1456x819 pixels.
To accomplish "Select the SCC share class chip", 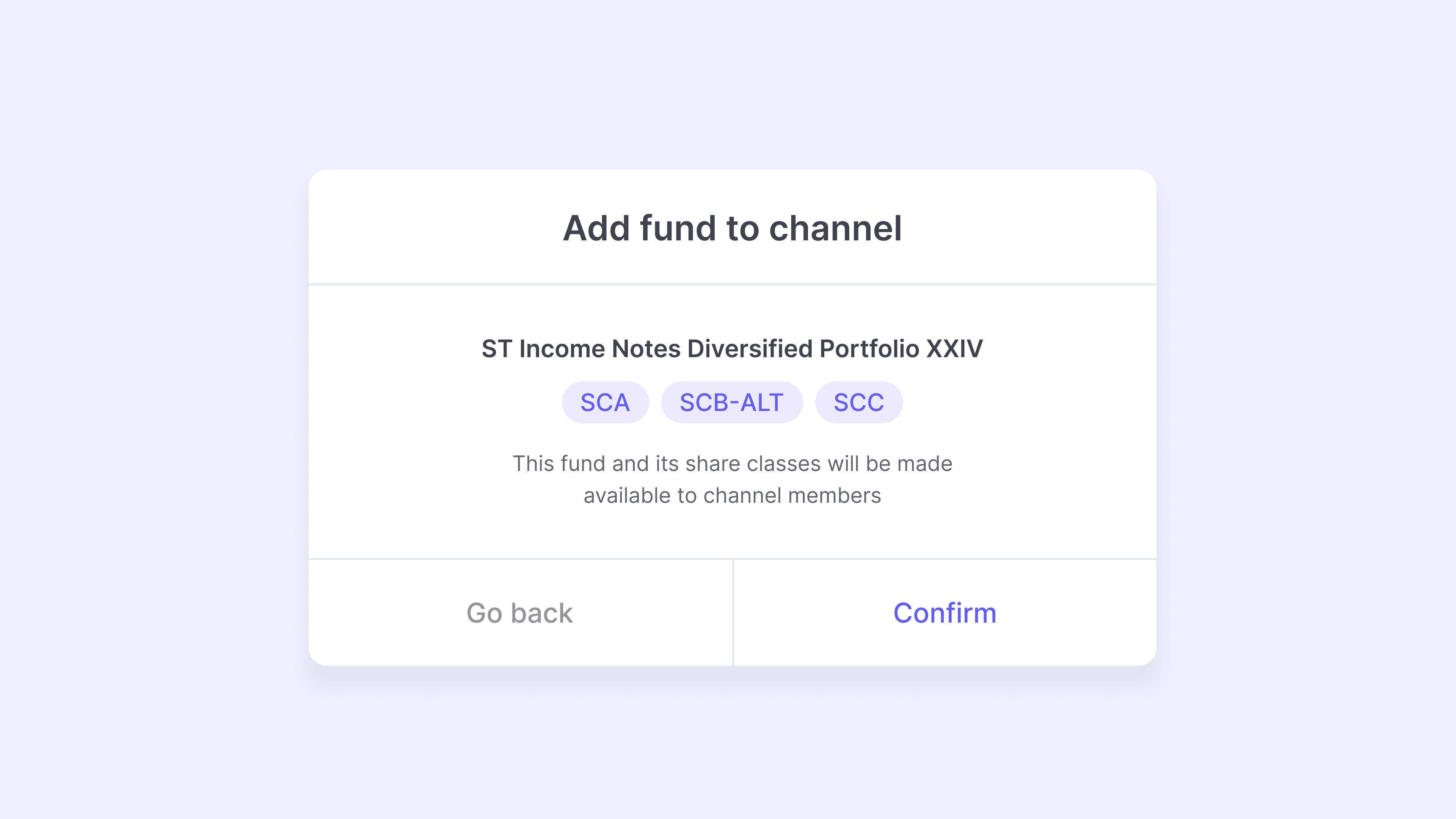I will [x=858, y=402].
